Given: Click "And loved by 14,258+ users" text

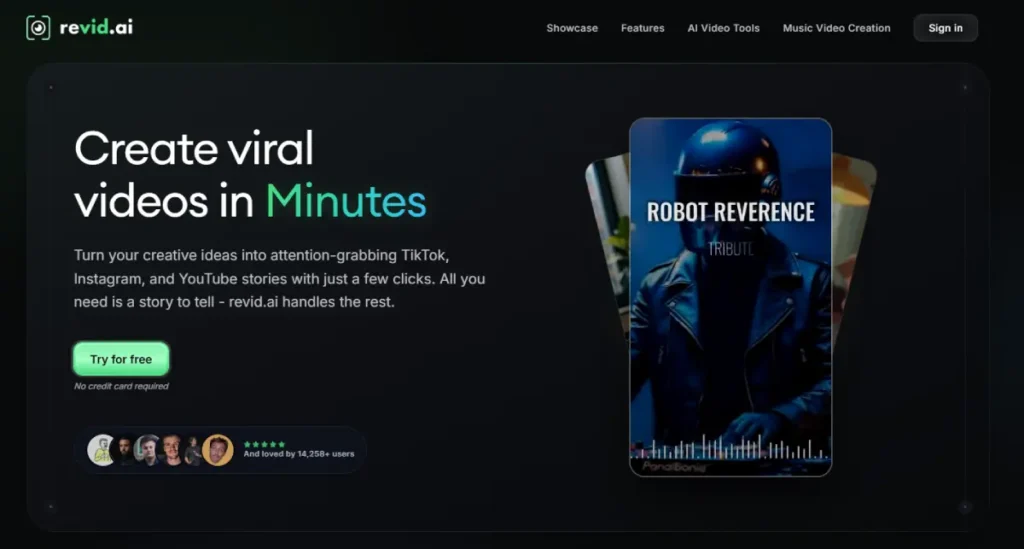Looking at the screenshot, I should coord(299,454).
